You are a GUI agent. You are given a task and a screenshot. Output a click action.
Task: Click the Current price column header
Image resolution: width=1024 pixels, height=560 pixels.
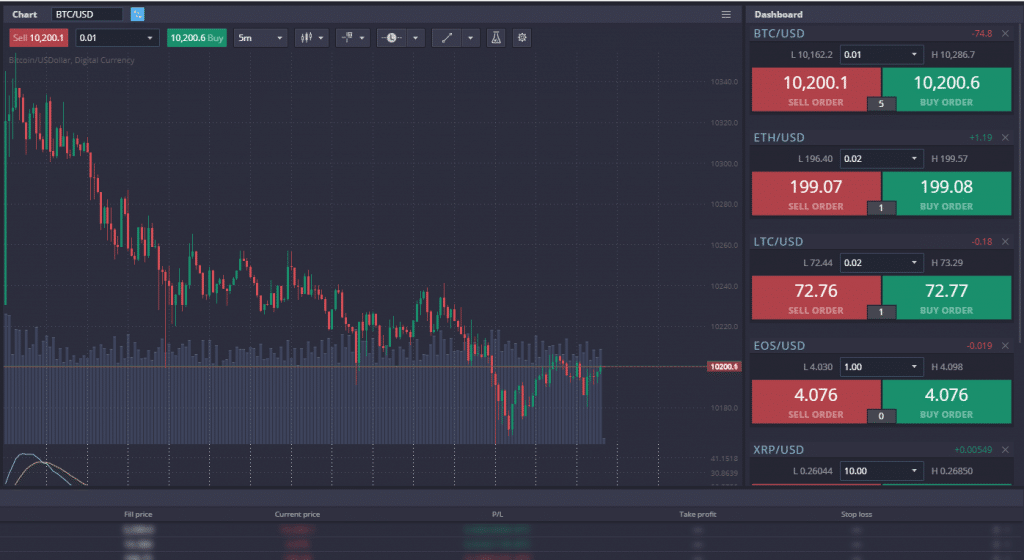(298, 514)
